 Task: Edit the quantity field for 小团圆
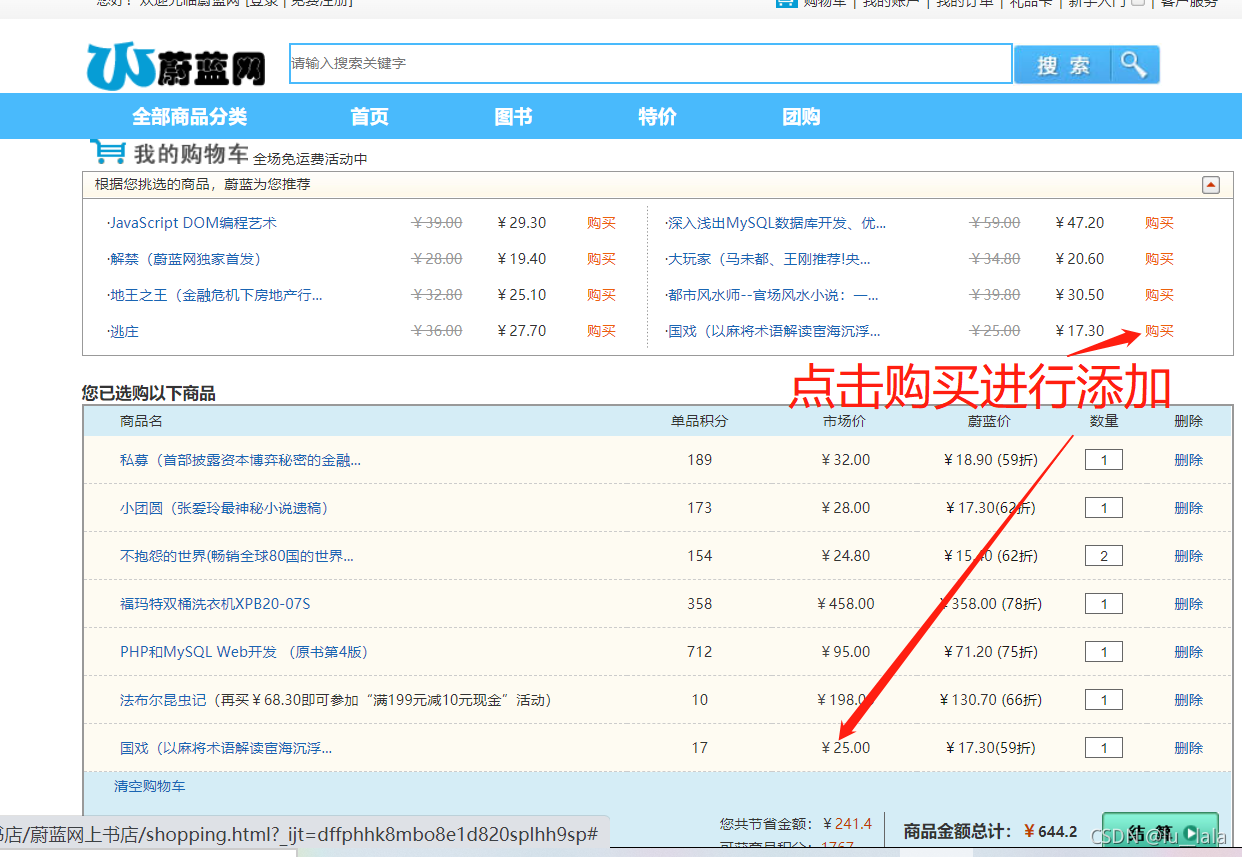pyautogui.click(x=1104, y=508)
